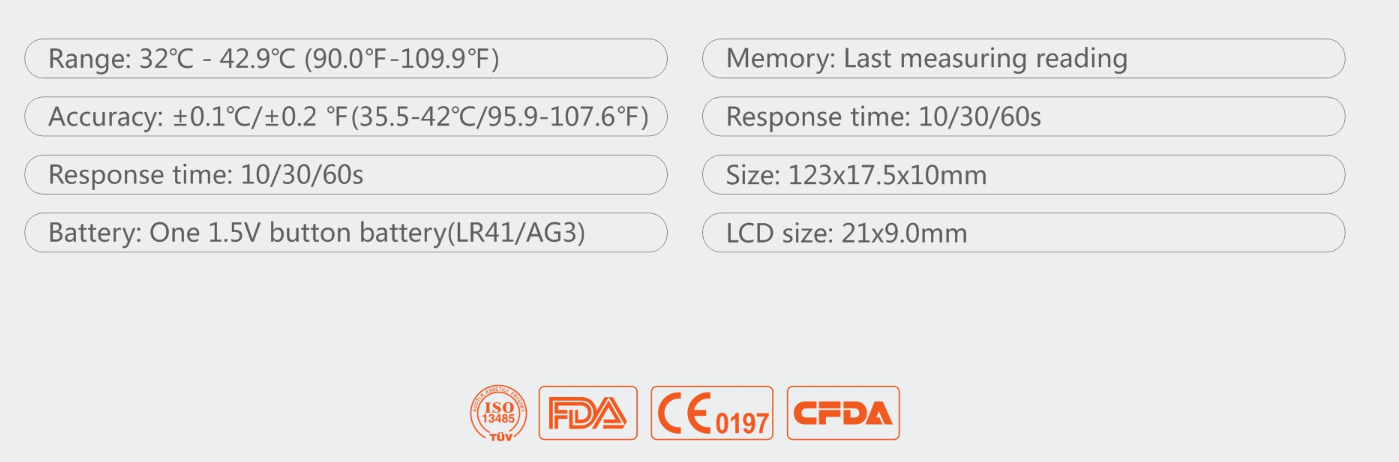The width and height of the screenshot is (1399, 462).
Task: Select the LCD size specification pill
Action: (1023, 233)
